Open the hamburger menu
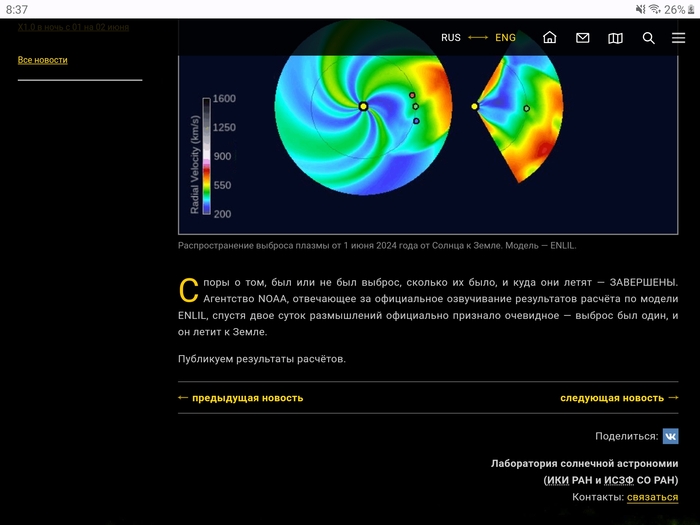 pos(678,38)
